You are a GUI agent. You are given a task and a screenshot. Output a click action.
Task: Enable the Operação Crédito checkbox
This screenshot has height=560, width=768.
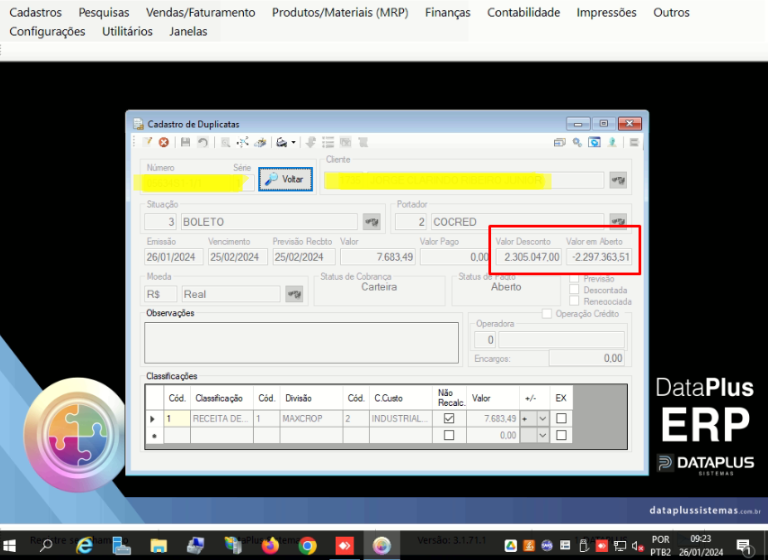tap(547, 314)
